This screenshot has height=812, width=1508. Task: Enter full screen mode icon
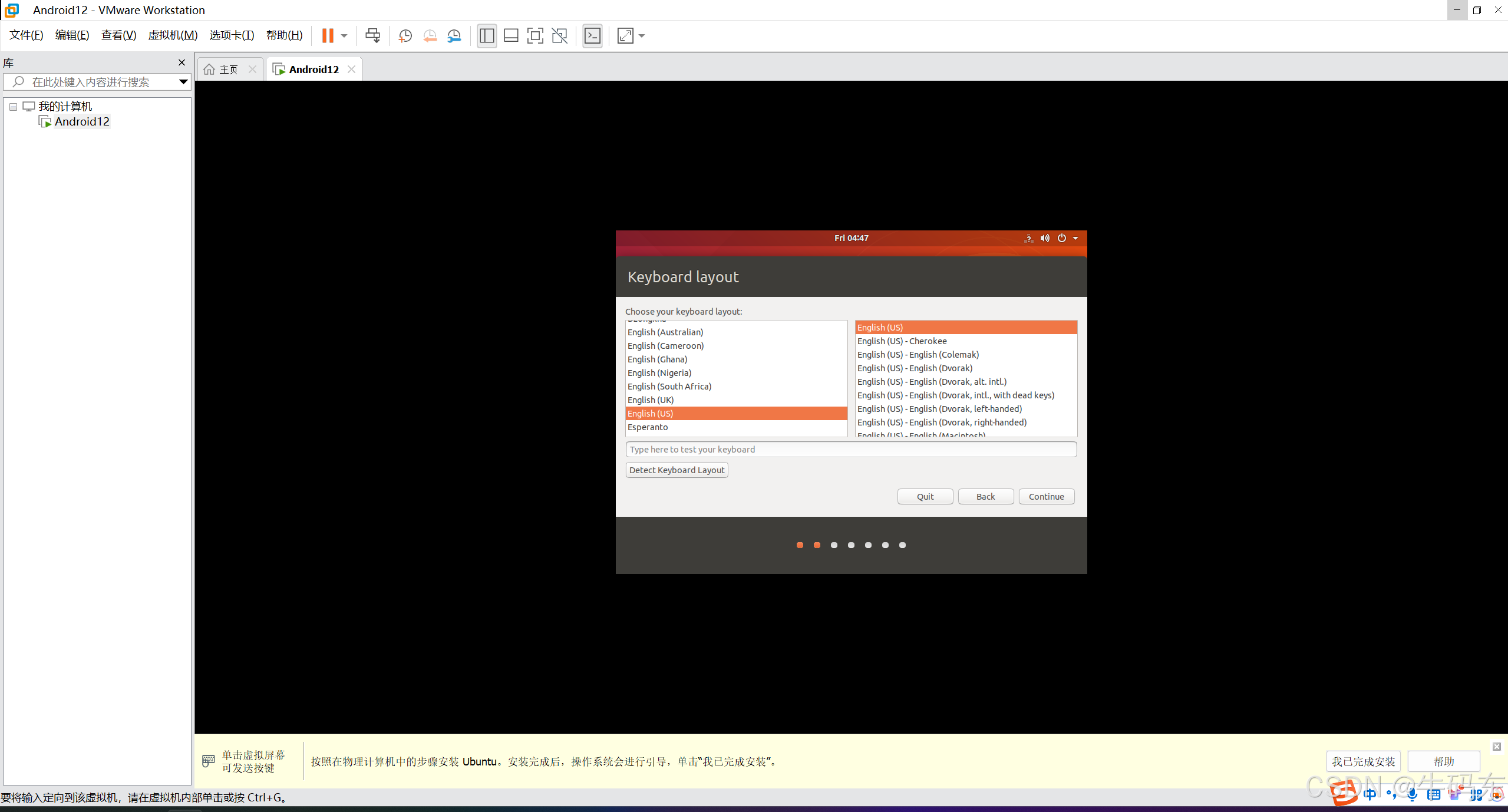535,36
